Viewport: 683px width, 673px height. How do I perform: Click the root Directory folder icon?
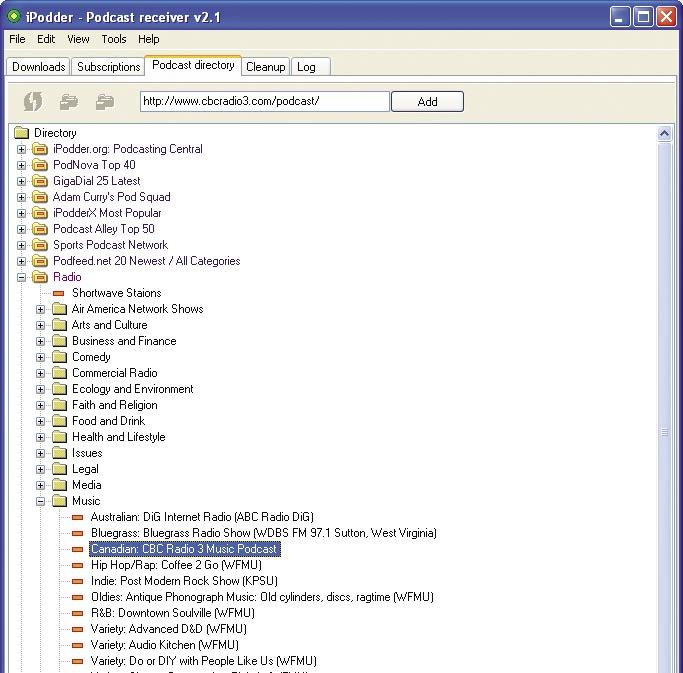(21, 132)
